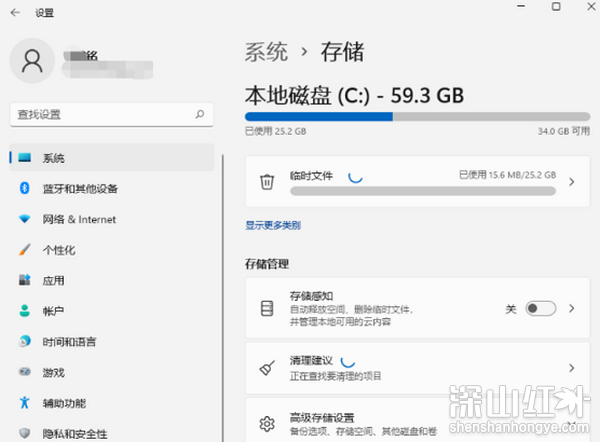Image resolution: width=600 pixels, height=442 pixels.
Task: Open 应用 settings
Action: pyautogui.click(x=111, y=281)
